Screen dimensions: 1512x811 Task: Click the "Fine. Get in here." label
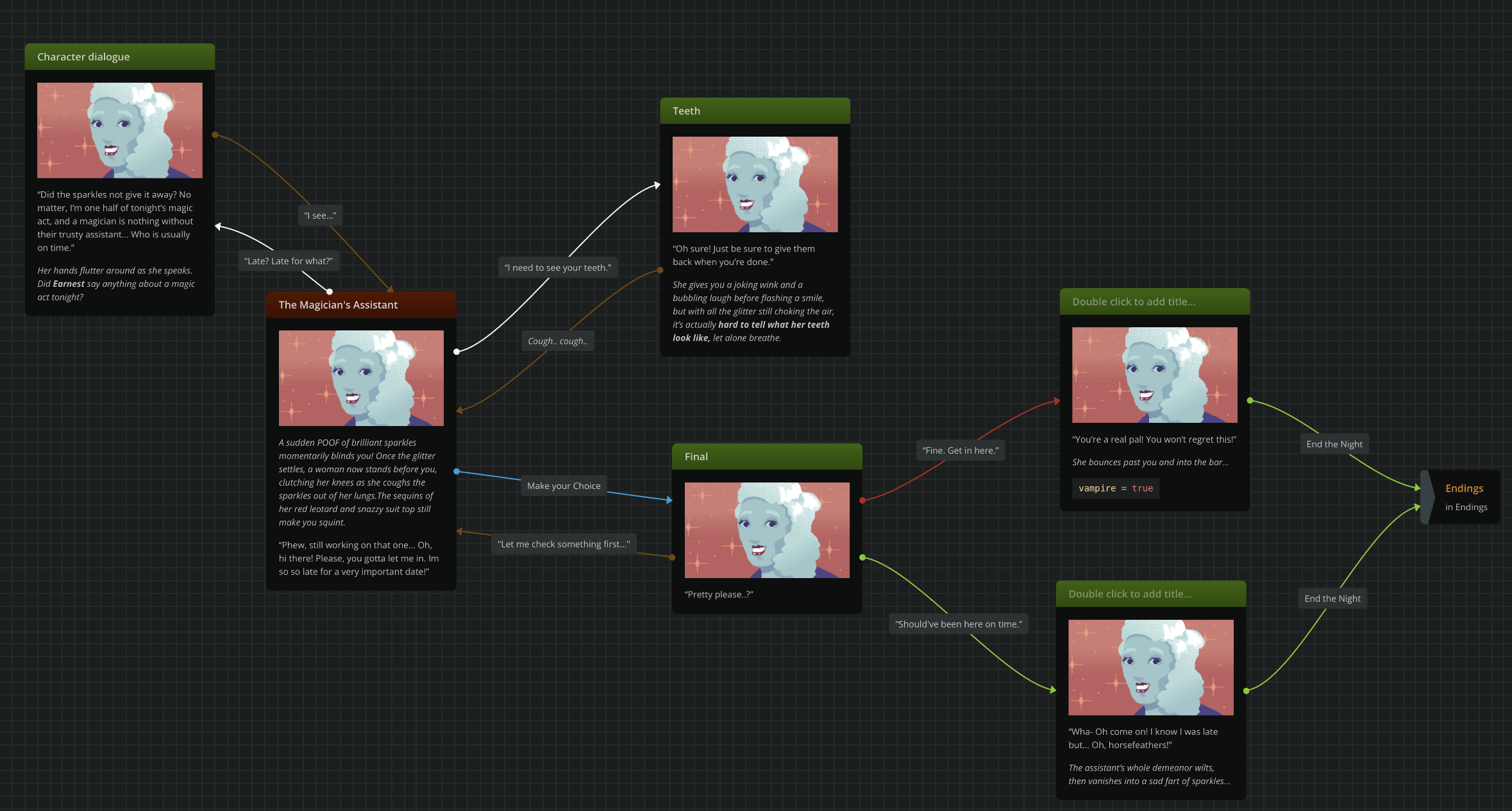tap(960, 450)
